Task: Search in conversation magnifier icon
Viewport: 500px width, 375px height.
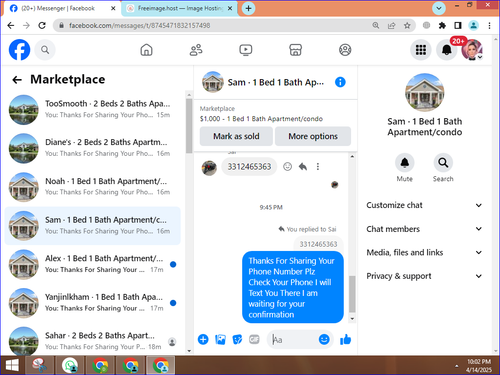Action: [x=443, y=163]
